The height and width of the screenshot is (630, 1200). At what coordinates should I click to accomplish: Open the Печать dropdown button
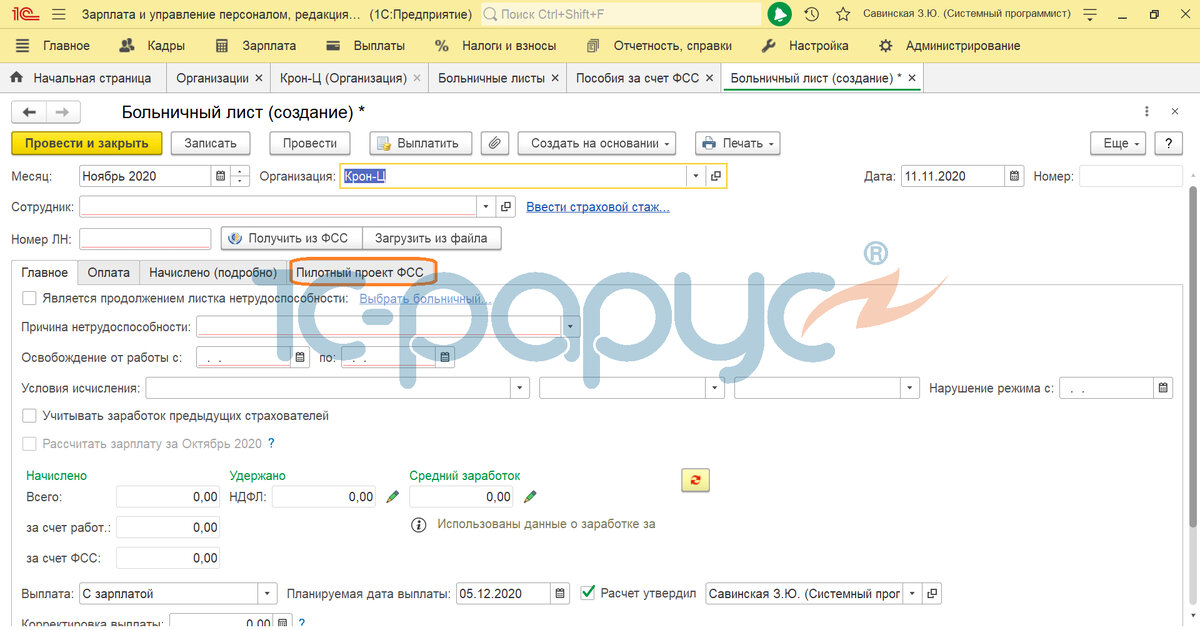738,143
